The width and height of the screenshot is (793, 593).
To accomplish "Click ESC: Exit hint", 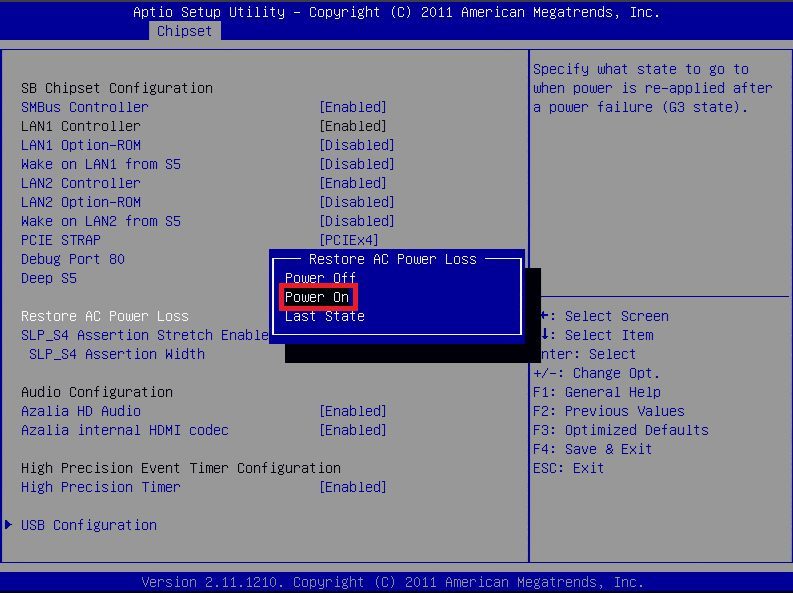I will coord(568,468).
